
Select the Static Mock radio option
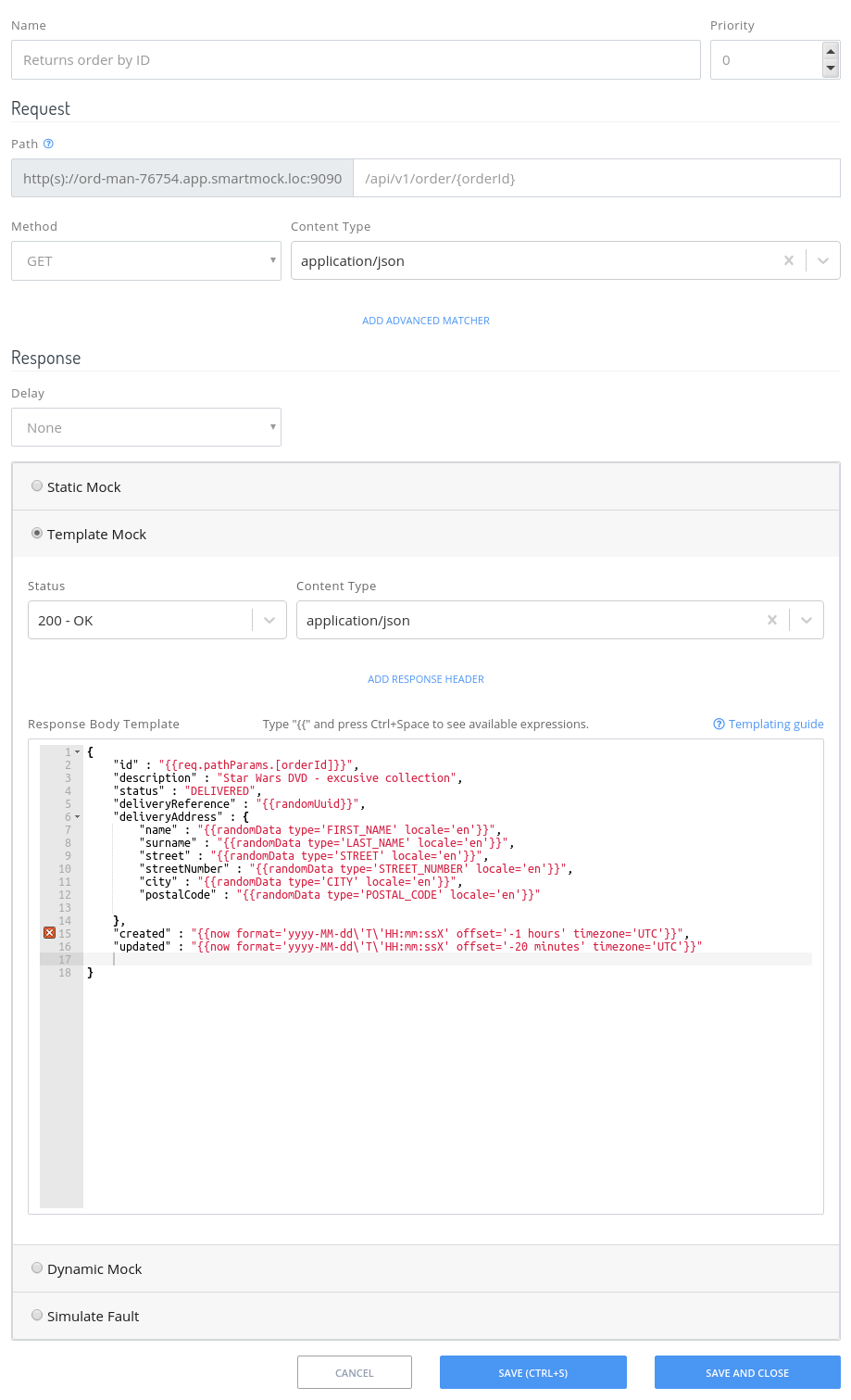click(37, 486)
